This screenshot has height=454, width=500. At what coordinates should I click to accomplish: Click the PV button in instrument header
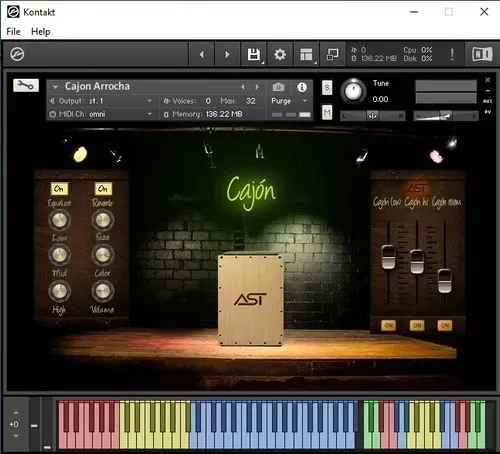click(488, 112)
